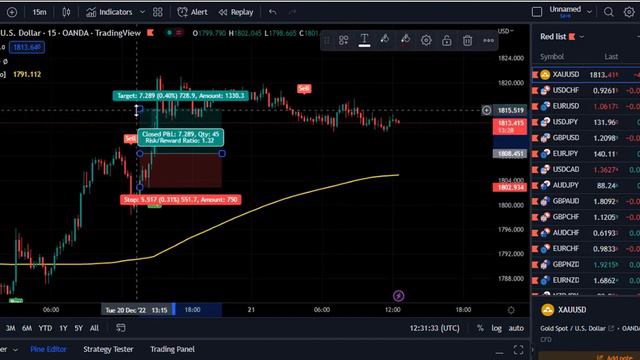Image resolution: width=640 pixels, height=360 pixels.
Task: Toggle the red flag beside XAUUSD row
Action: pyautogui.click(x=535, y=74)
